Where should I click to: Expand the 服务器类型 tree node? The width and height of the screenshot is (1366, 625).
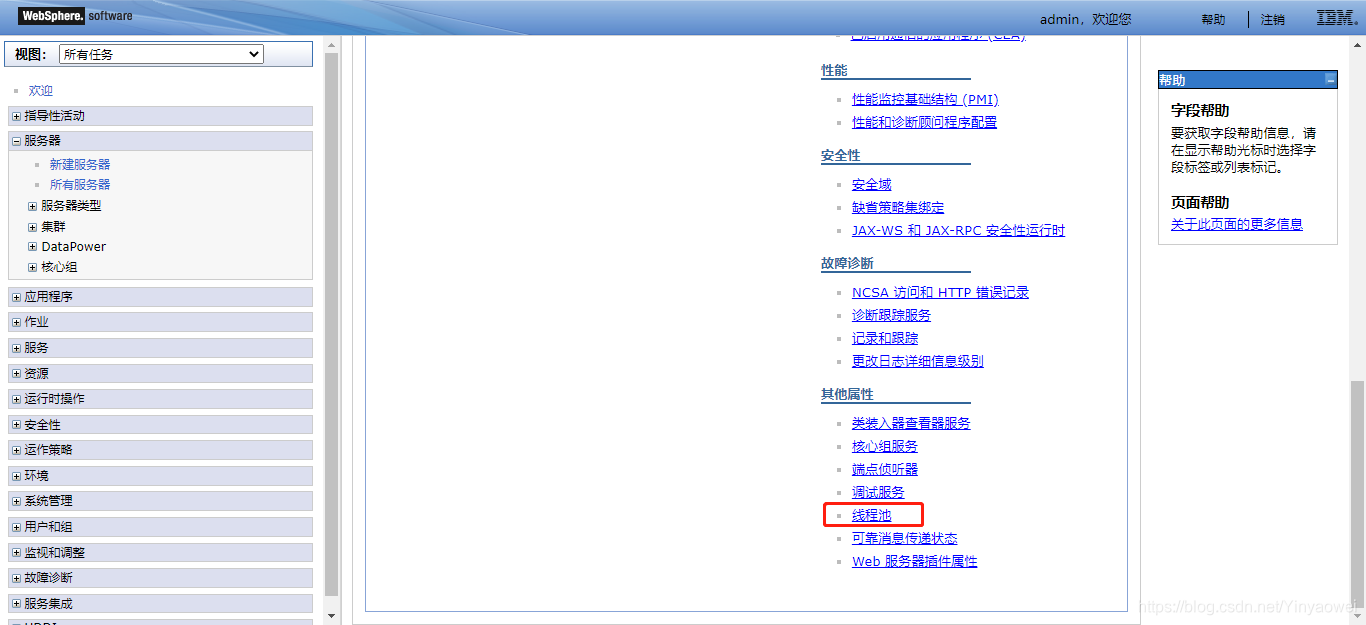click(33, 206)
